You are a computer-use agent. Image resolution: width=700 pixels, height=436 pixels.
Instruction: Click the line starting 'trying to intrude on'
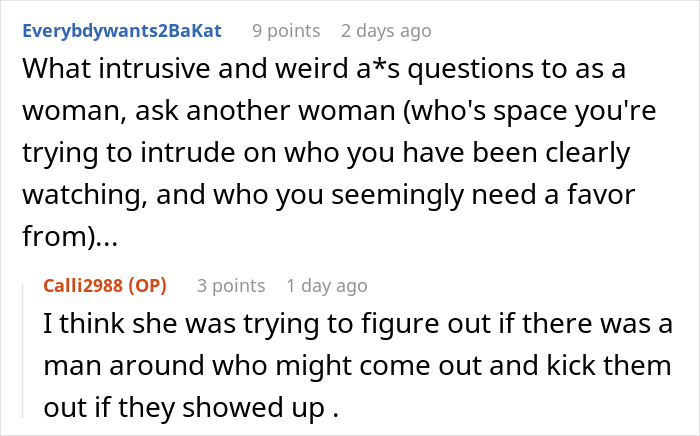pyautogui.click(x=326, y=153)
